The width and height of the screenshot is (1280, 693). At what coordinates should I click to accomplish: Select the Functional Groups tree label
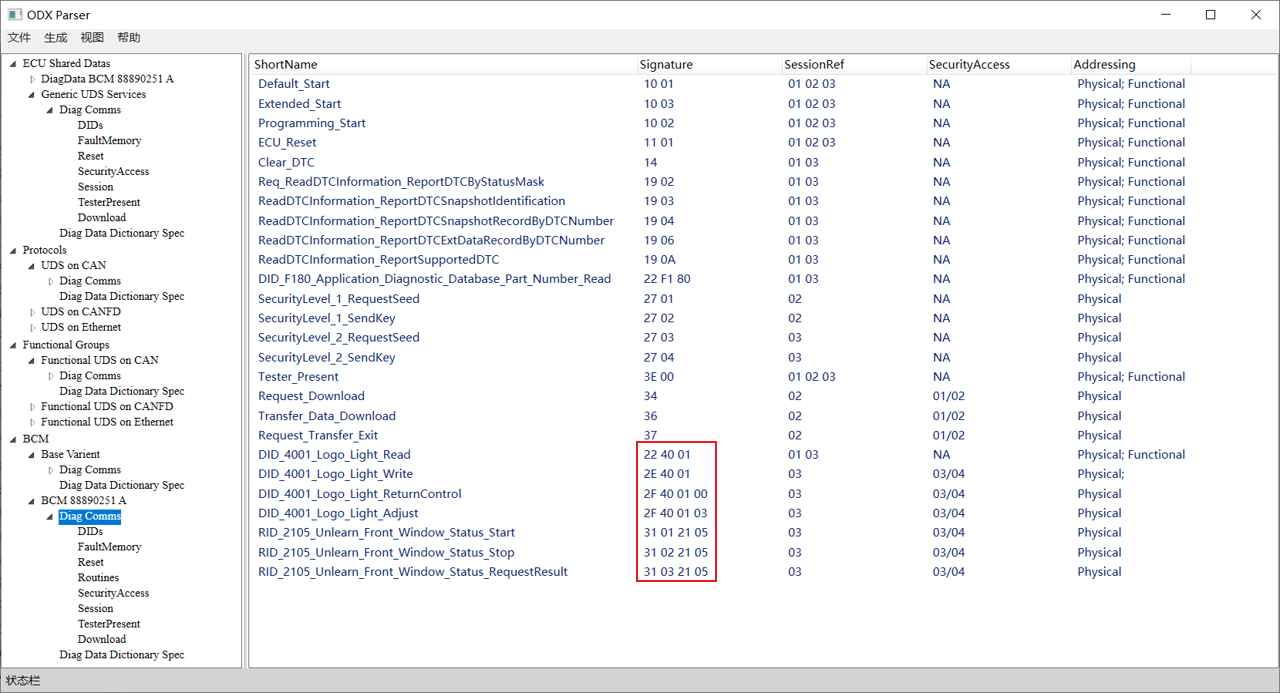(66, 345)
